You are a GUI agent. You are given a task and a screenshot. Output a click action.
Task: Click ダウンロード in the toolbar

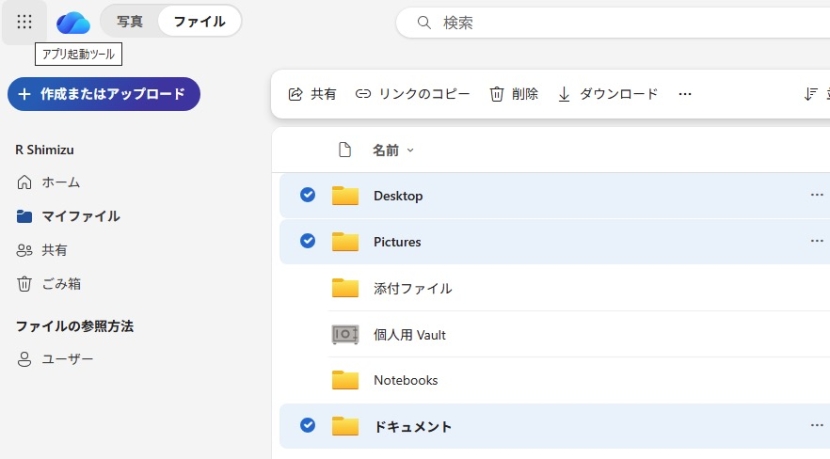[608, 94]
